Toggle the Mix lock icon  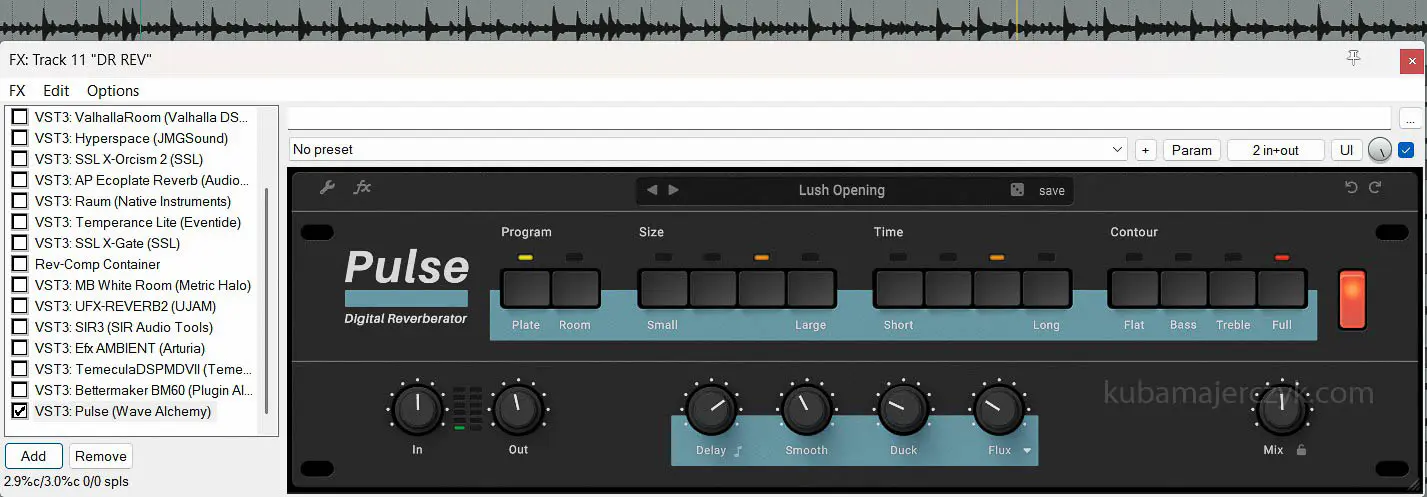click(1301, 451)
